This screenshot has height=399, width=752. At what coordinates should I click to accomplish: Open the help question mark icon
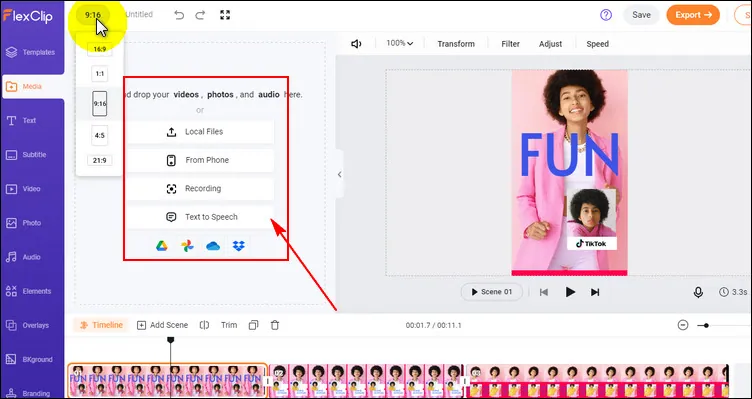606,15
